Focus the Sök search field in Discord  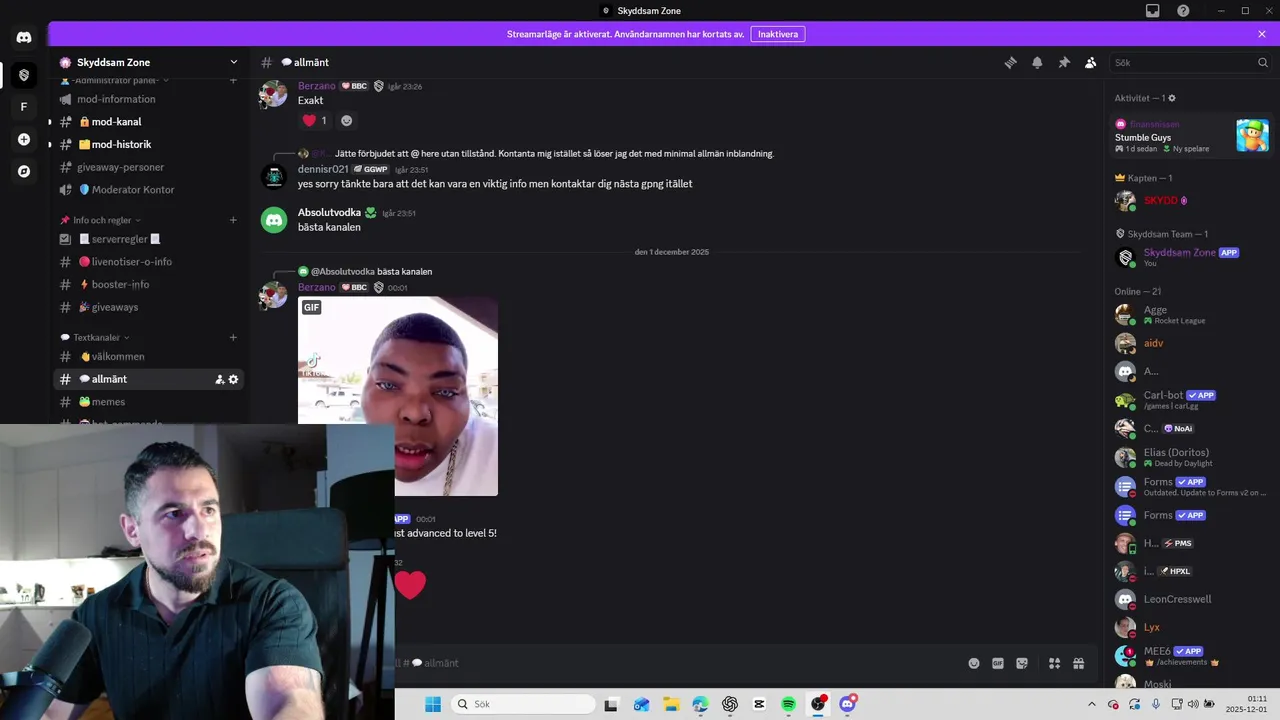click(x=1190, y=62)
